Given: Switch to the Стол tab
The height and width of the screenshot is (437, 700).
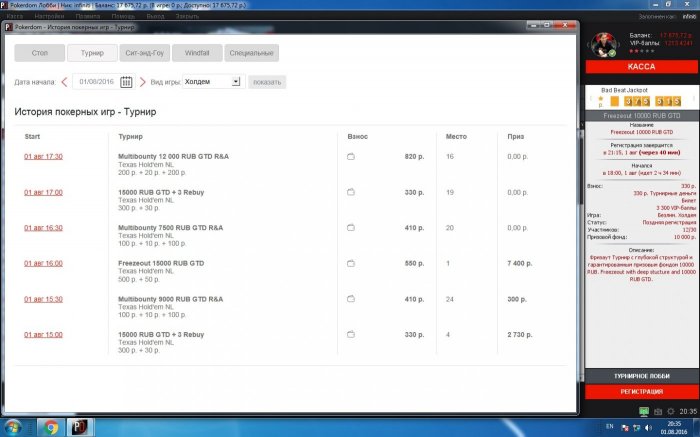Looking at the screenshot, I should click(x=39, y=53).
